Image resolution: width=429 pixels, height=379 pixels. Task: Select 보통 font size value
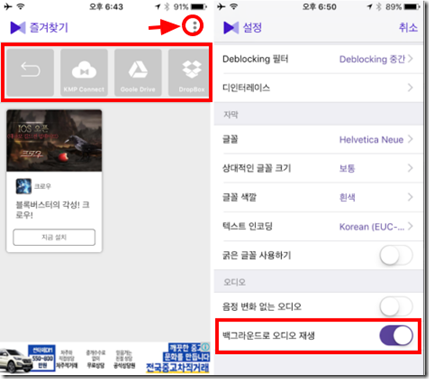tap(347, 168)
